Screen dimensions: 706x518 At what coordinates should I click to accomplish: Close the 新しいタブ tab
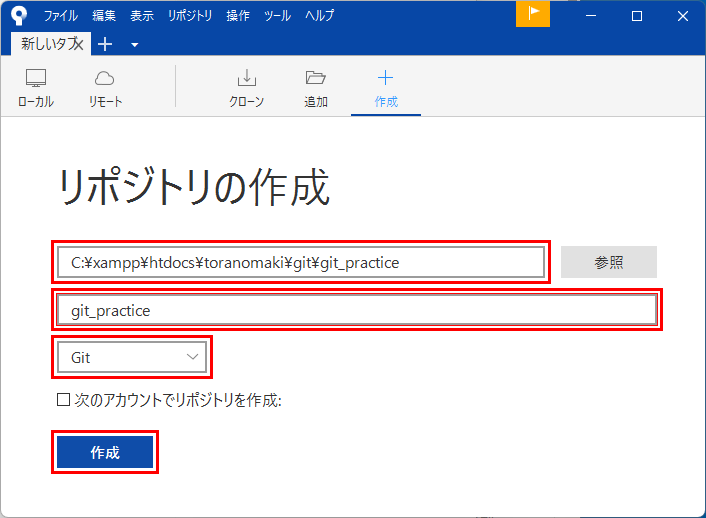pos(78,44)
